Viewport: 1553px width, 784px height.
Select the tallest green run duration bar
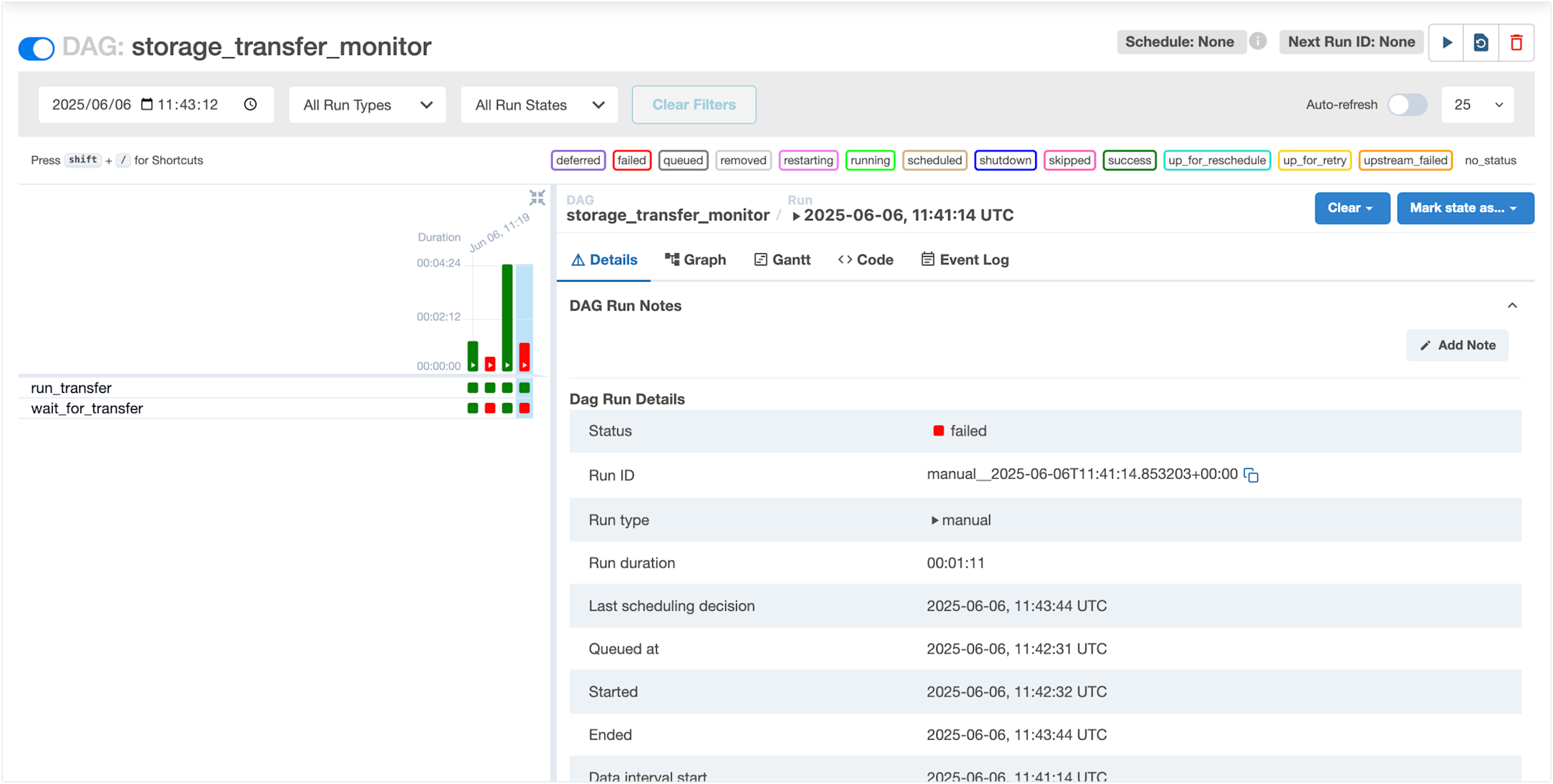pyautogui.click(x=507, y=317)
